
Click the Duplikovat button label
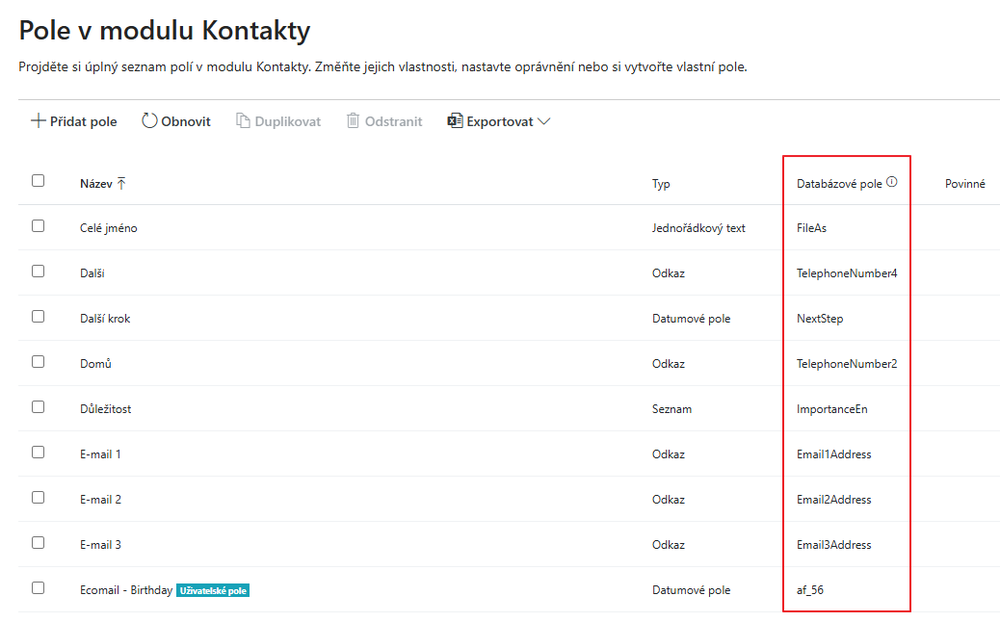pyautogui.click(x=288, y=121)
